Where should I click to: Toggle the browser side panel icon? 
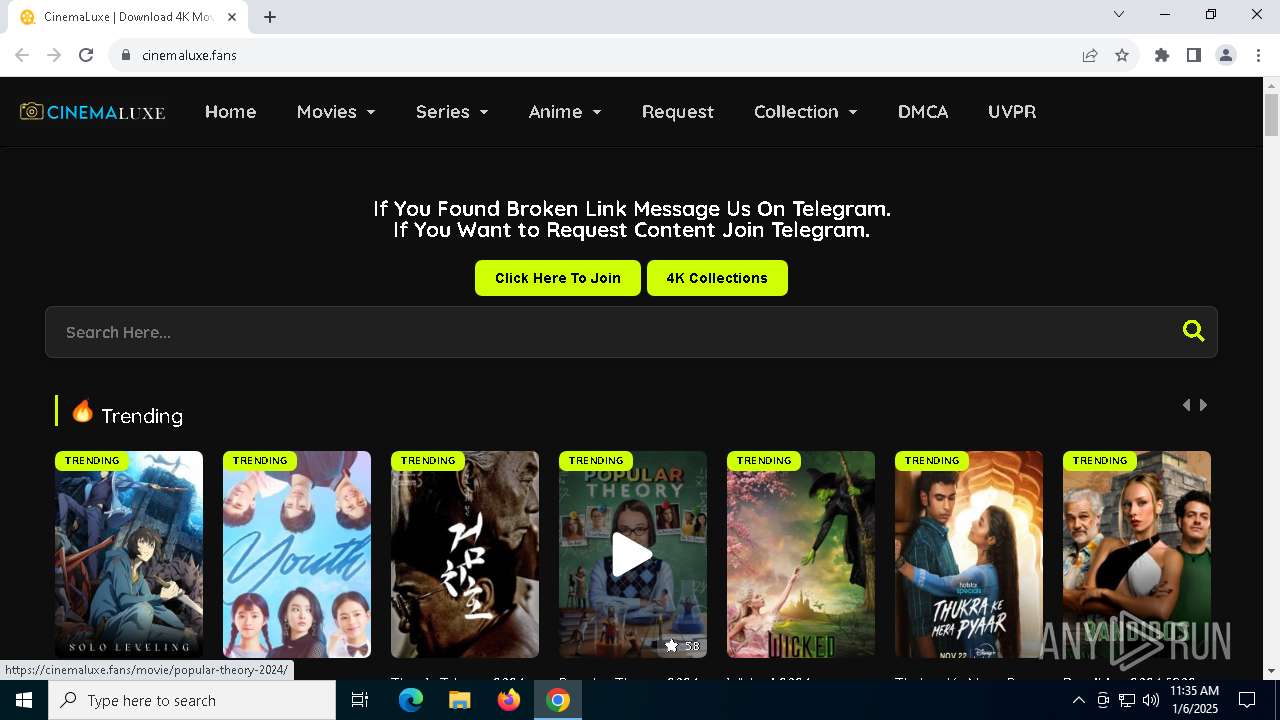click(1194, 55)
